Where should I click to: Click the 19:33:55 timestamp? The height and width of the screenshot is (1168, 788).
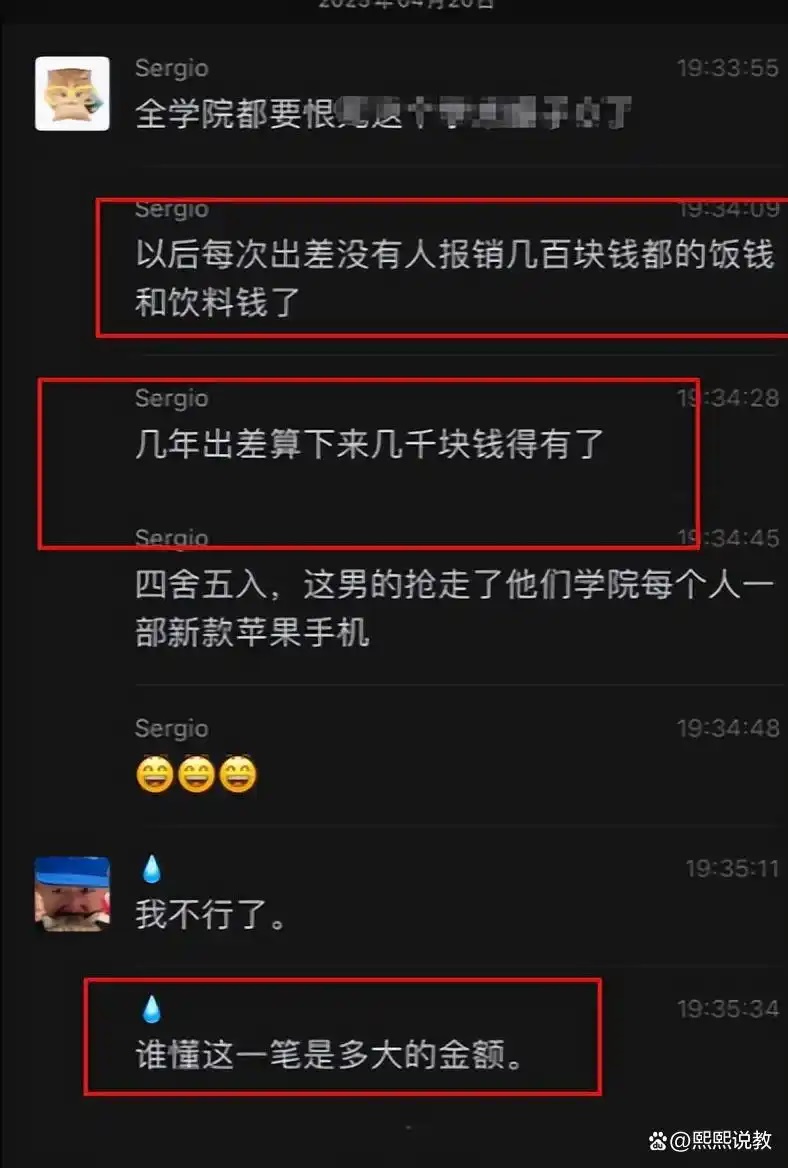[x=728, y=69]
